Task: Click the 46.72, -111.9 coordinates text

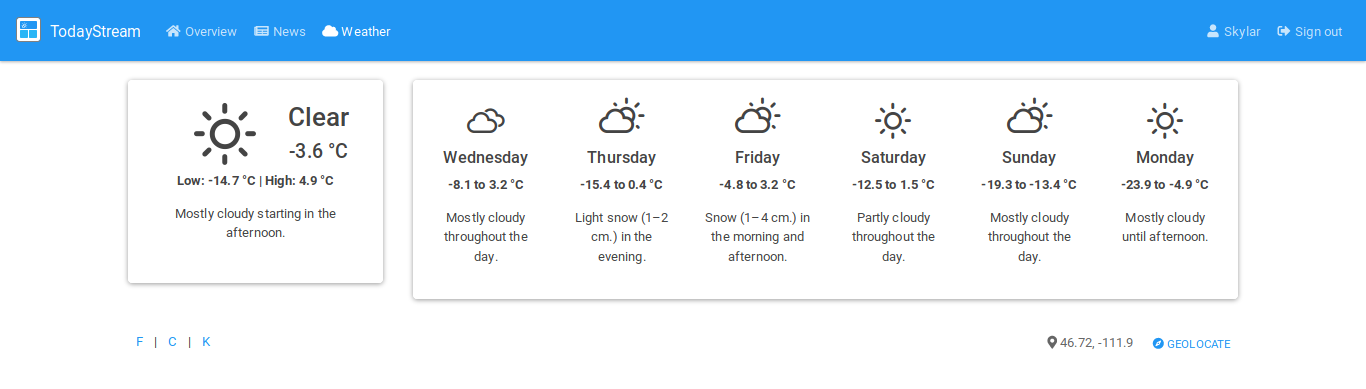Action: pyautogui.click(x=1096, y=343)
